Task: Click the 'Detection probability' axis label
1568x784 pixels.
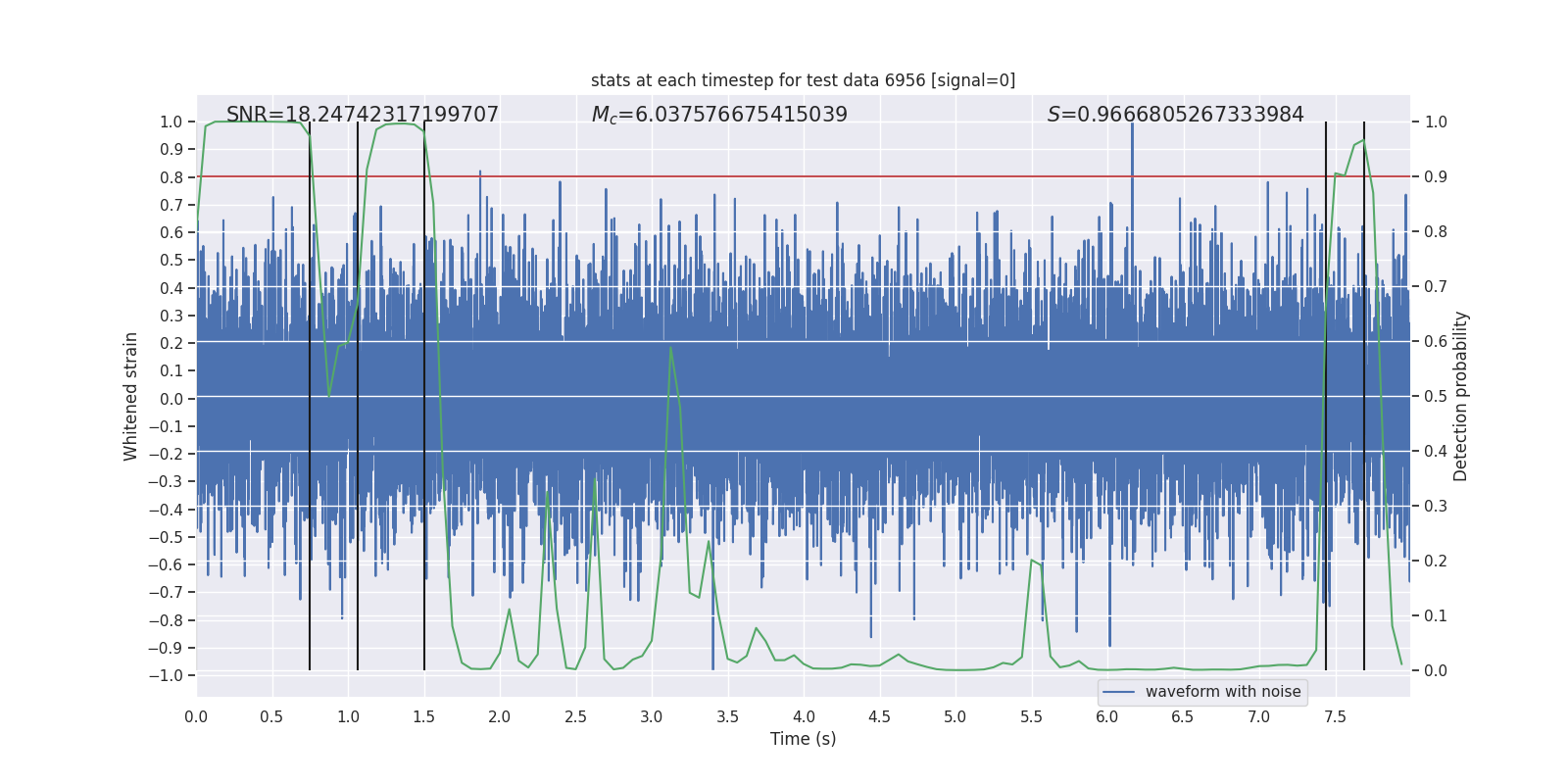Action: tap(1461, 397)
